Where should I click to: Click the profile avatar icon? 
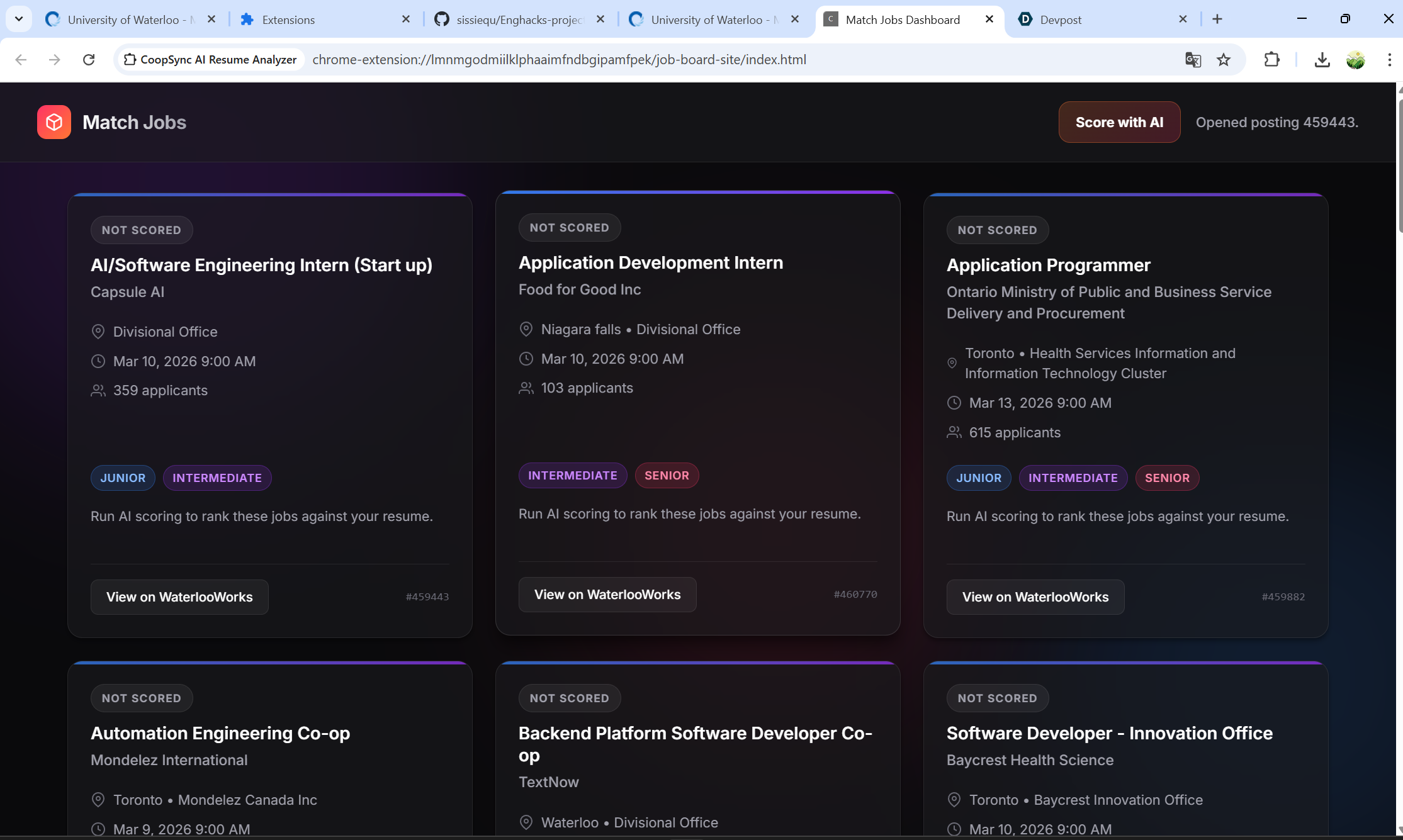tap(1355, 60)
